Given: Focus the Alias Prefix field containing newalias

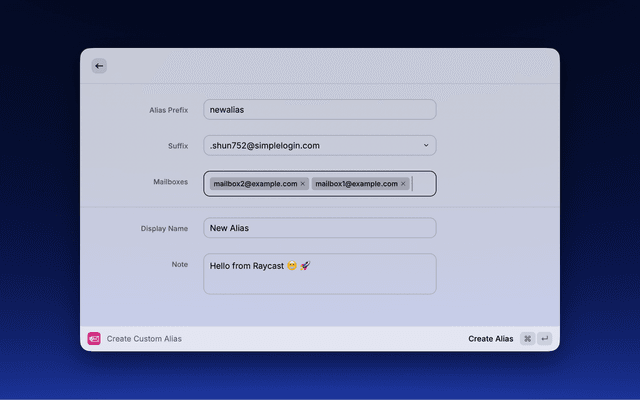Looking at the screenshot, I should point(319,110).
